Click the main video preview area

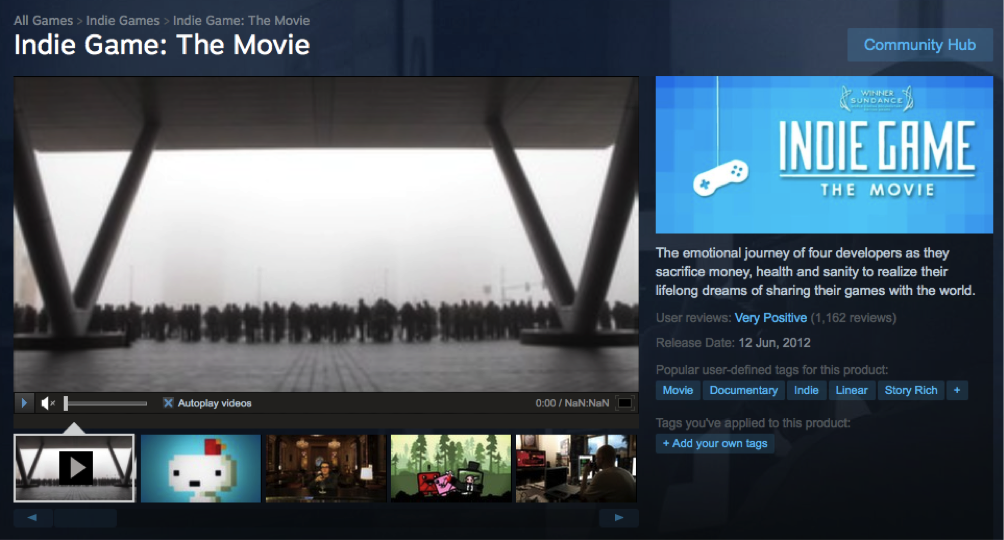pos(326,234)
